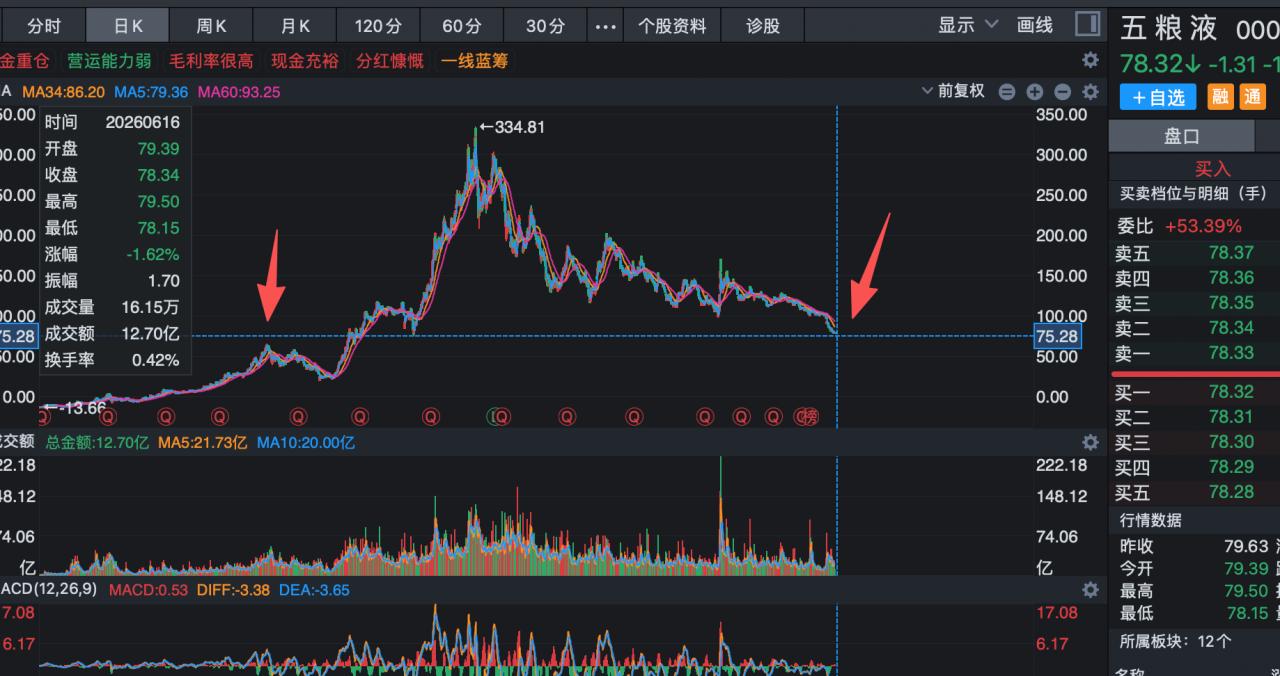1280x676 pixels.
Task: Click the 五粮液 stock name title
Action: point(1169,28)
